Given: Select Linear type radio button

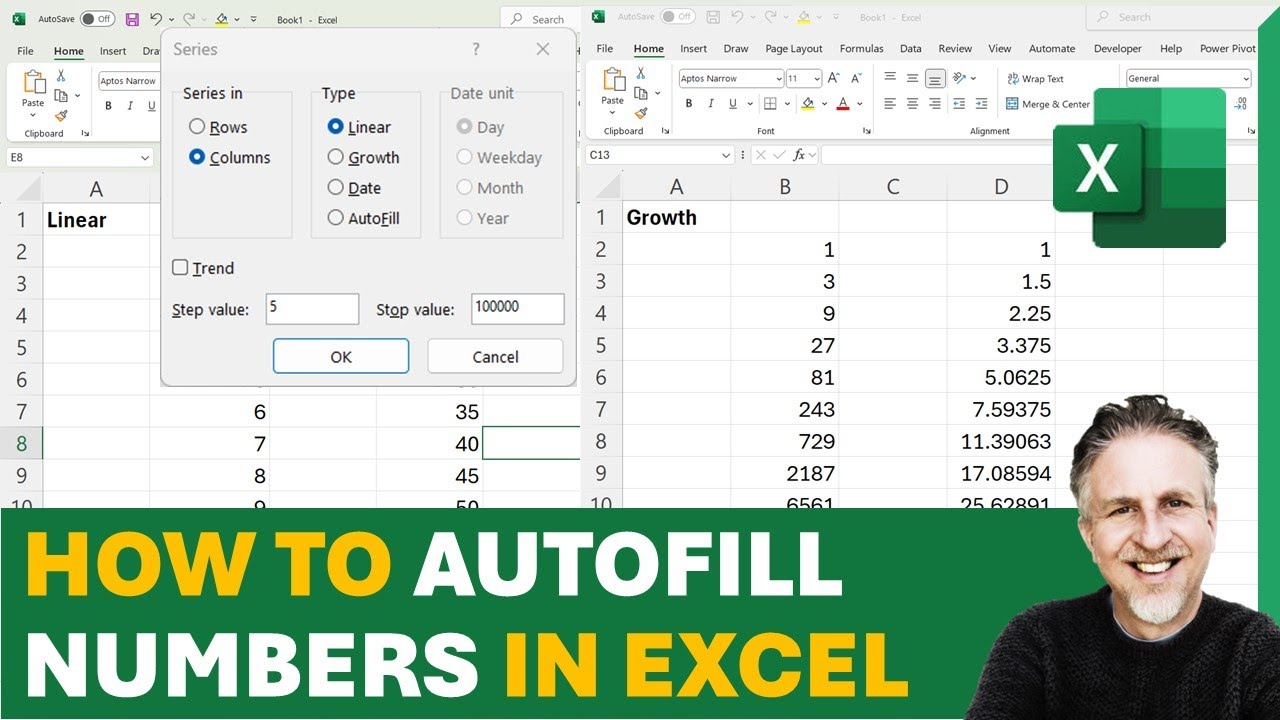Looking at the screenshot, I should tap(336, 127).
